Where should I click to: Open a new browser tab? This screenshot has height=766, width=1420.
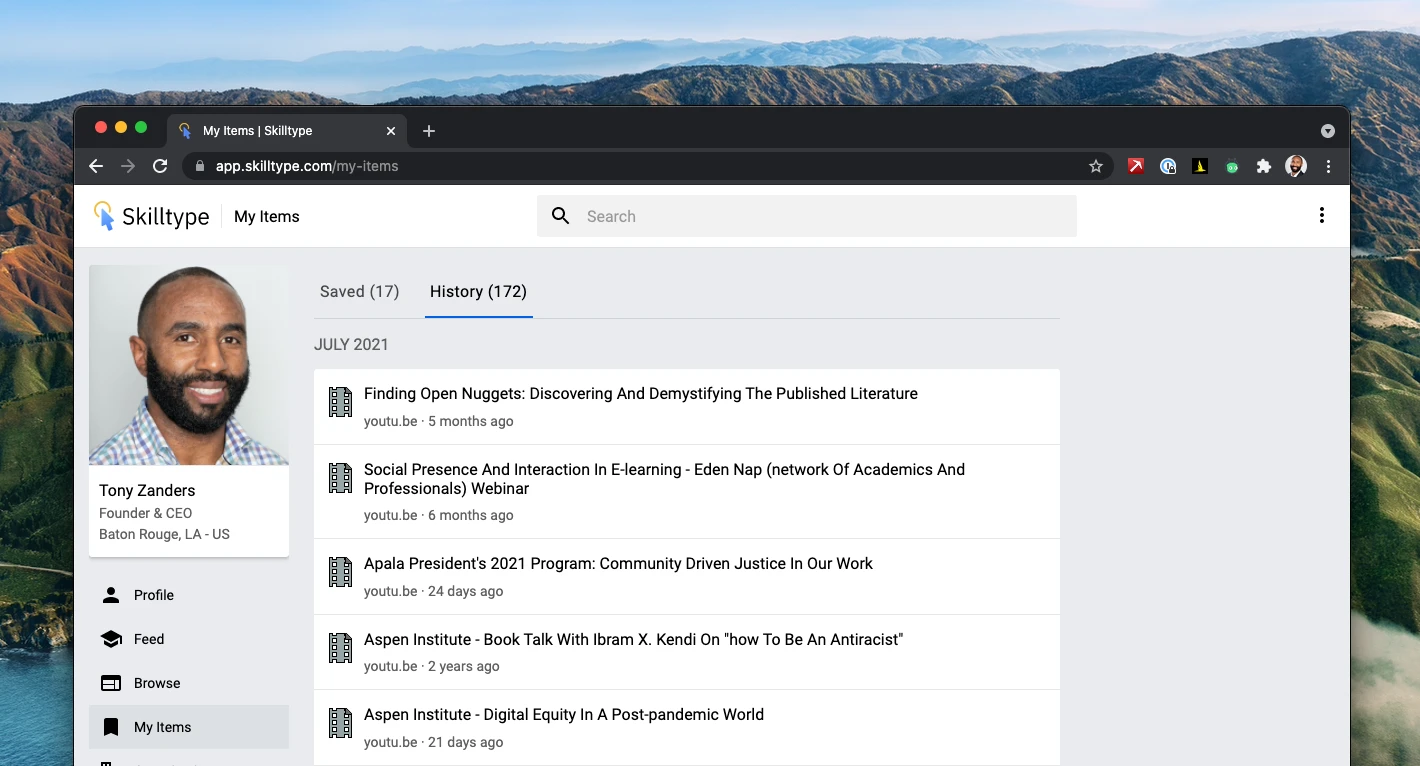(x=429, y=131)
